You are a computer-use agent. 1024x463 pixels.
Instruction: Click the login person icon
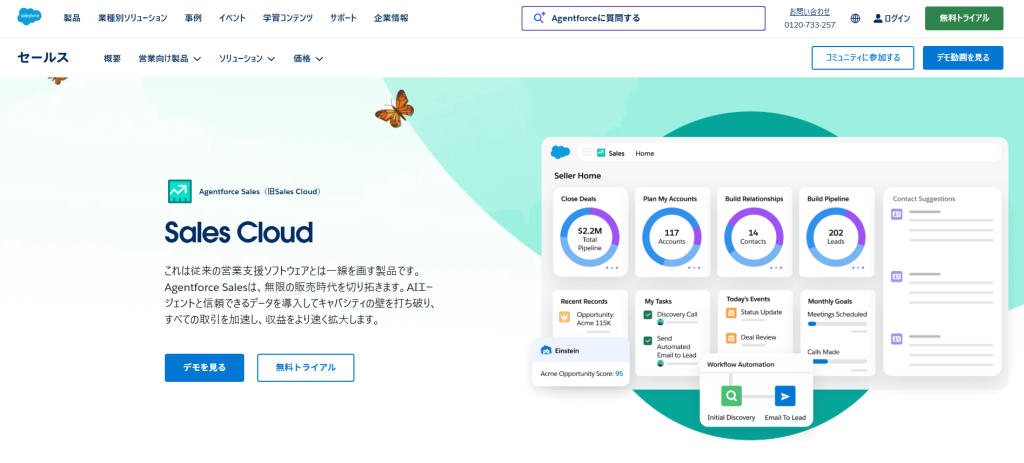tap(878, 18)
